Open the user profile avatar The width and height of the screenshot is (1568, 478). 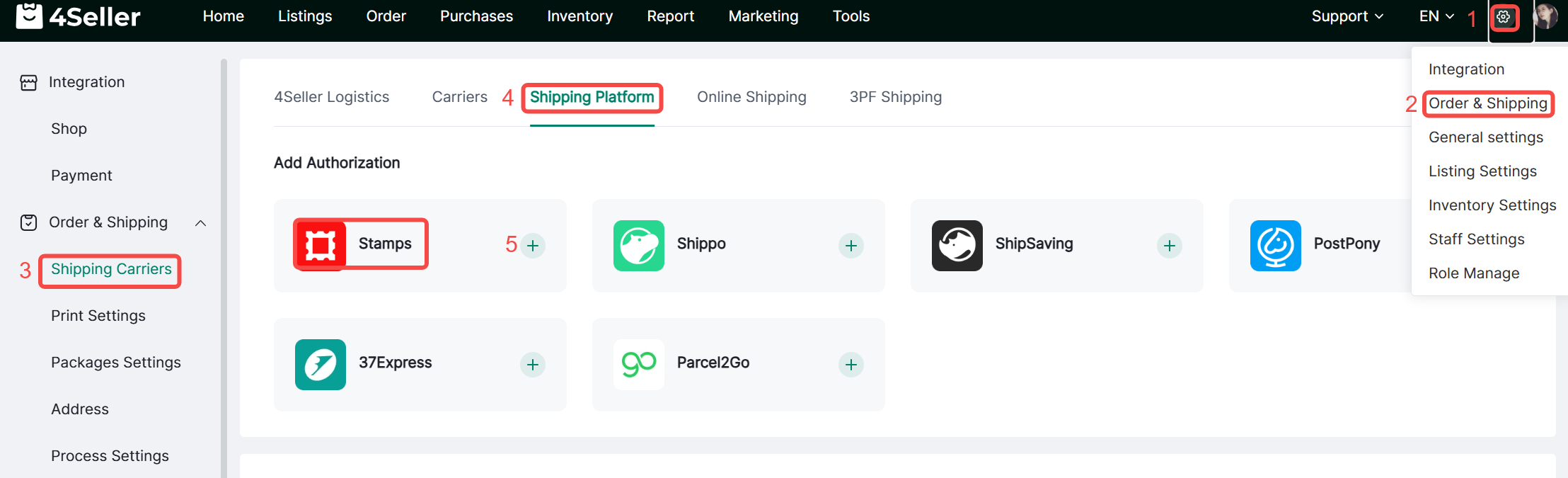point(1545,16)
